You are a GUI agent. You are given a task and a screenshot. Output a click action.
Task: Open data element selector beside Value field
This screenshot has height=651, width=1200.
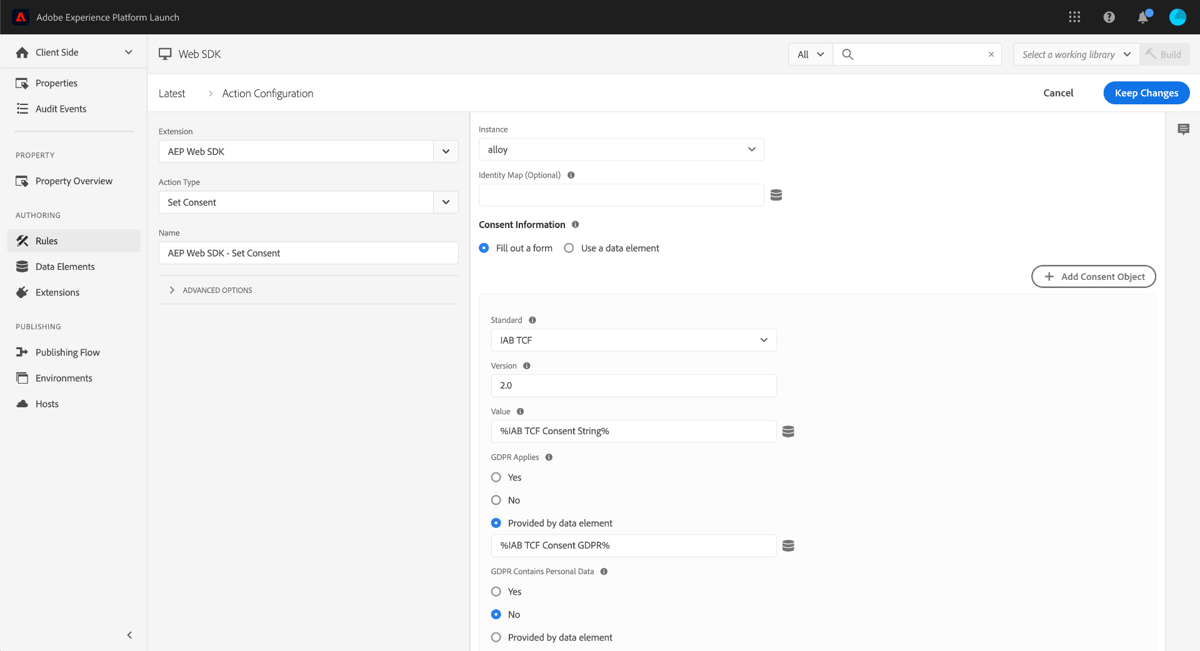point(789,430)
